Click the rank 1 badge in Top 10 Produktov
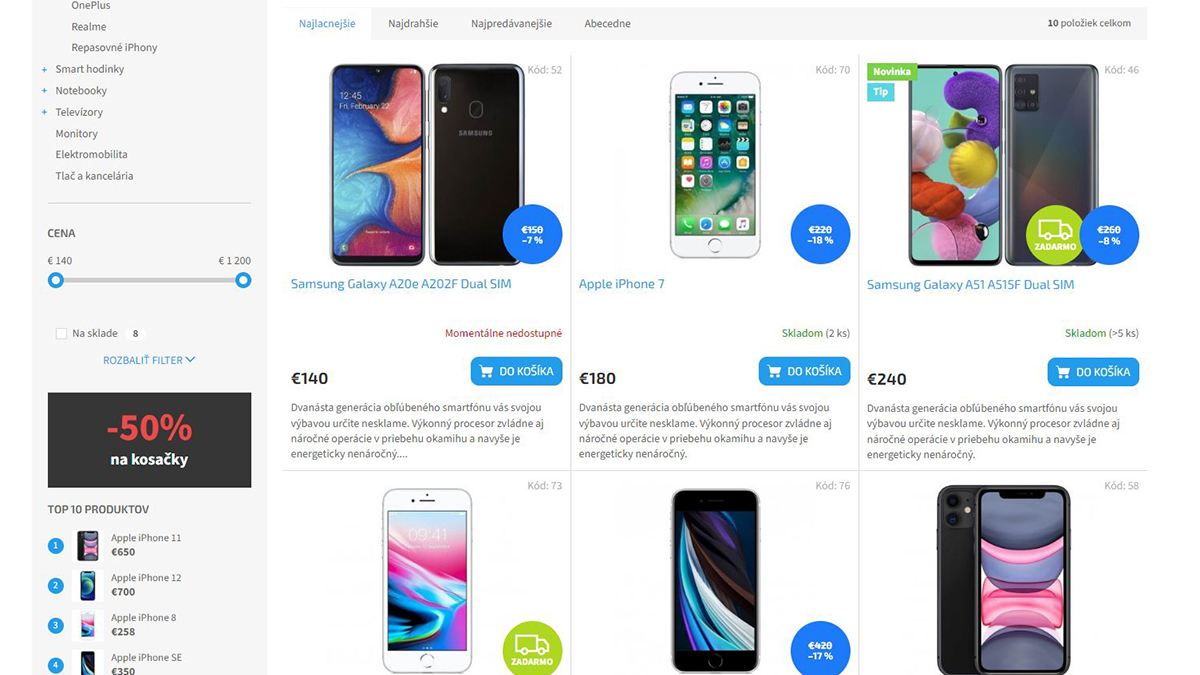Image resolution: width=1200 pixels, height=675 pixels. pos(56,546)
